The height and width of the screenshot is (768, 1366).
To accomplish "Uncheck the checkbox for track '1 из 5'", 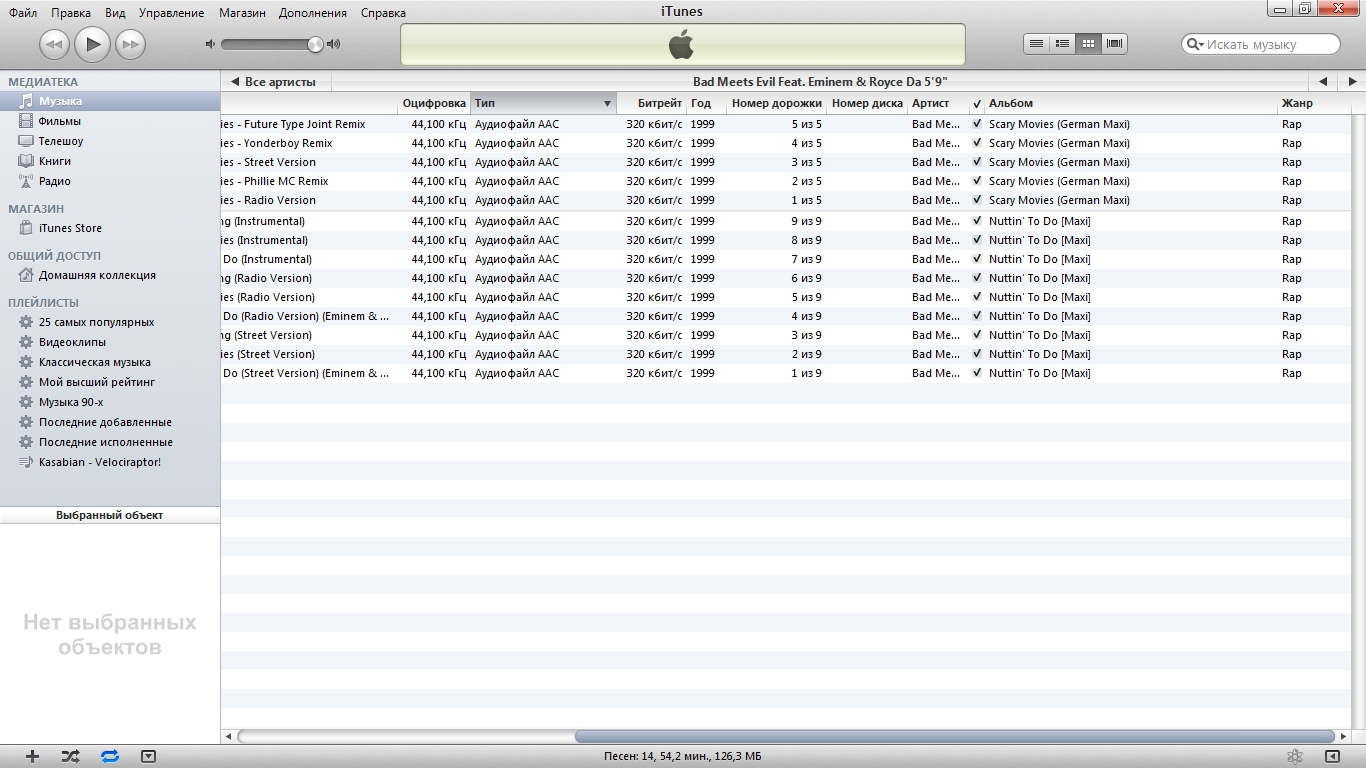I will [x=977, y=200].
